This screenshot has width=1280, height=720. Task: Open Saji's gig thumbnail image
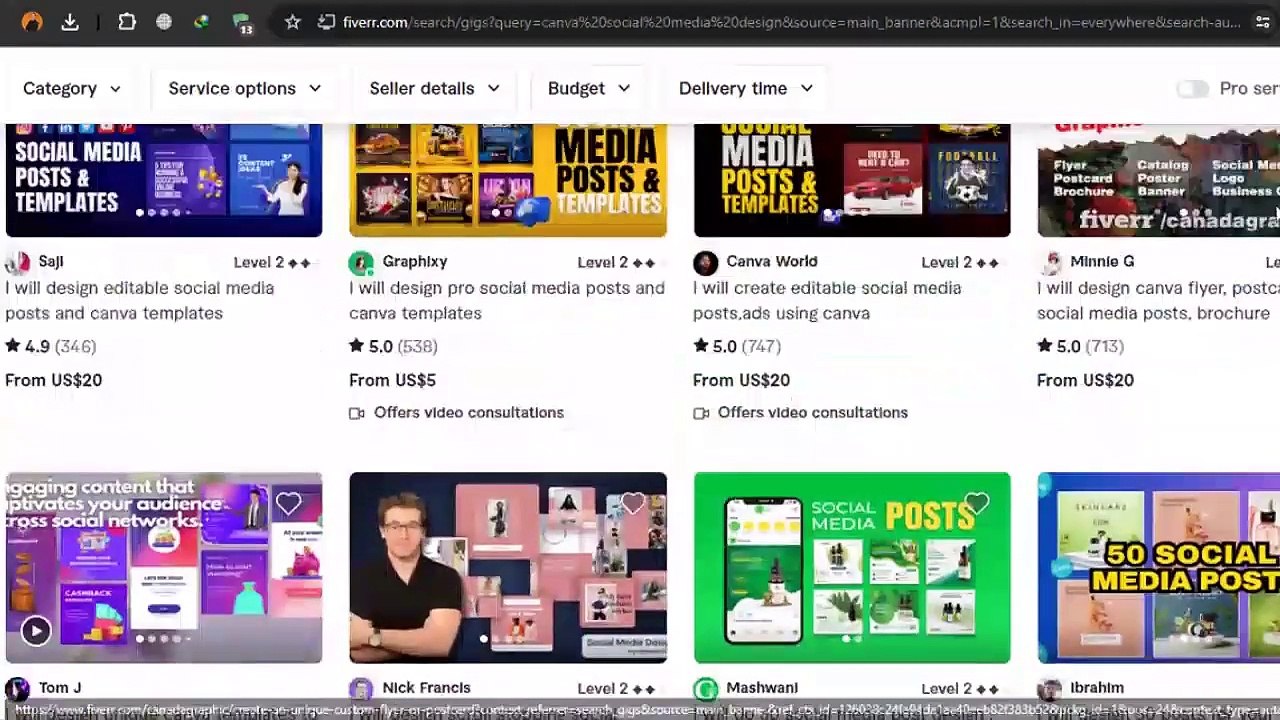164,180
